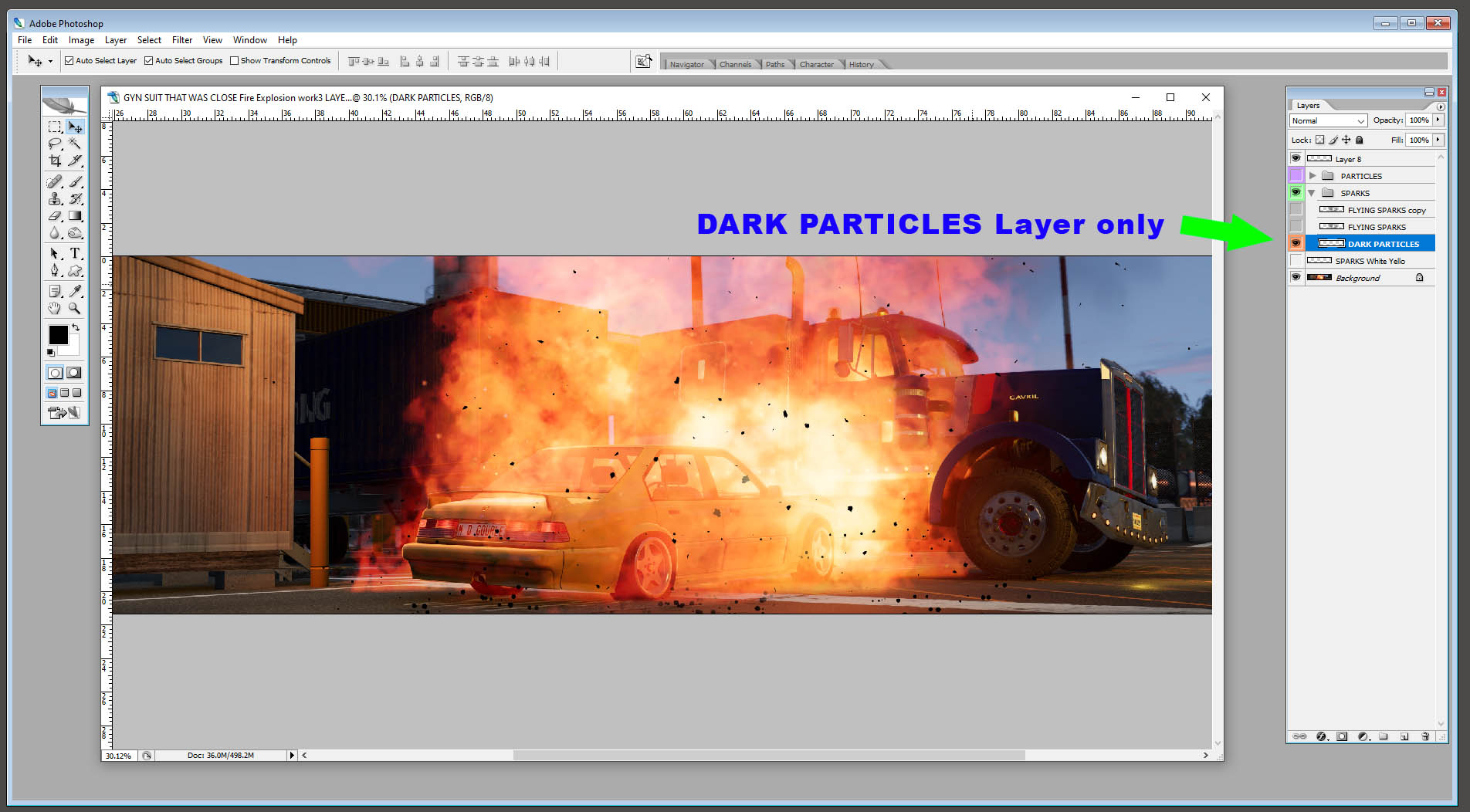Image resolution: width=1470 pixels, height=812 pixels.
Task: Select the Type tool
Action: 75,253
